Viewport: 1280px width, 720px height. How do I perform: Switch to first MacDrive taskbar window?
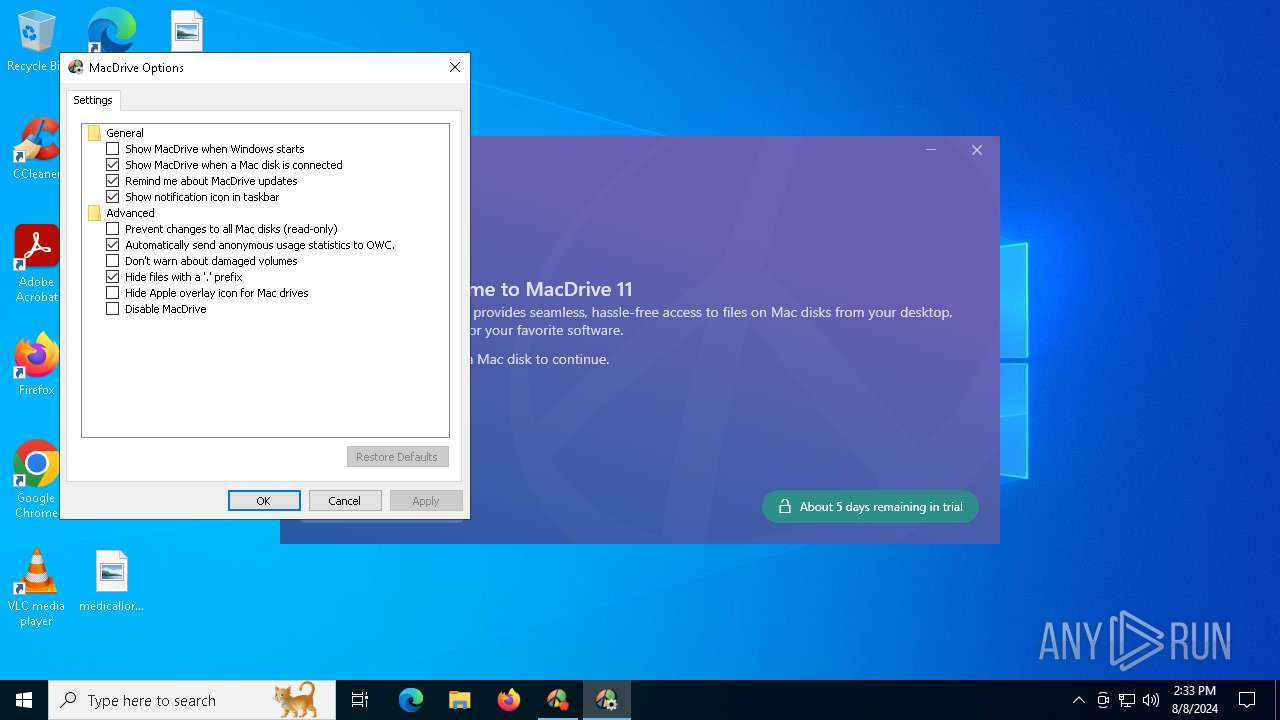[x=557, y=700]
